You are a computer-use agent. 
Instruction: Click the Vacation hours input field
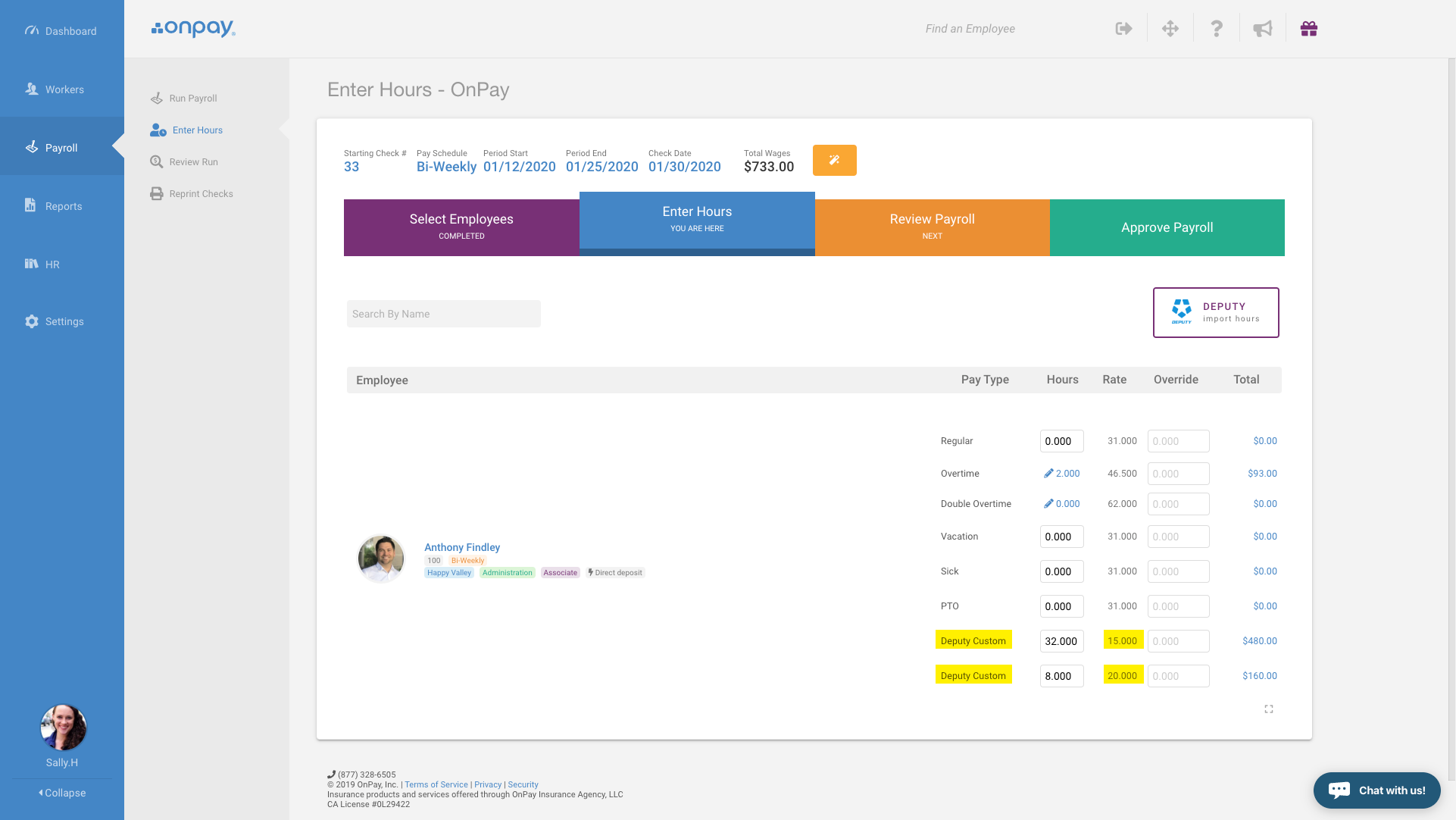(1062, 537)
